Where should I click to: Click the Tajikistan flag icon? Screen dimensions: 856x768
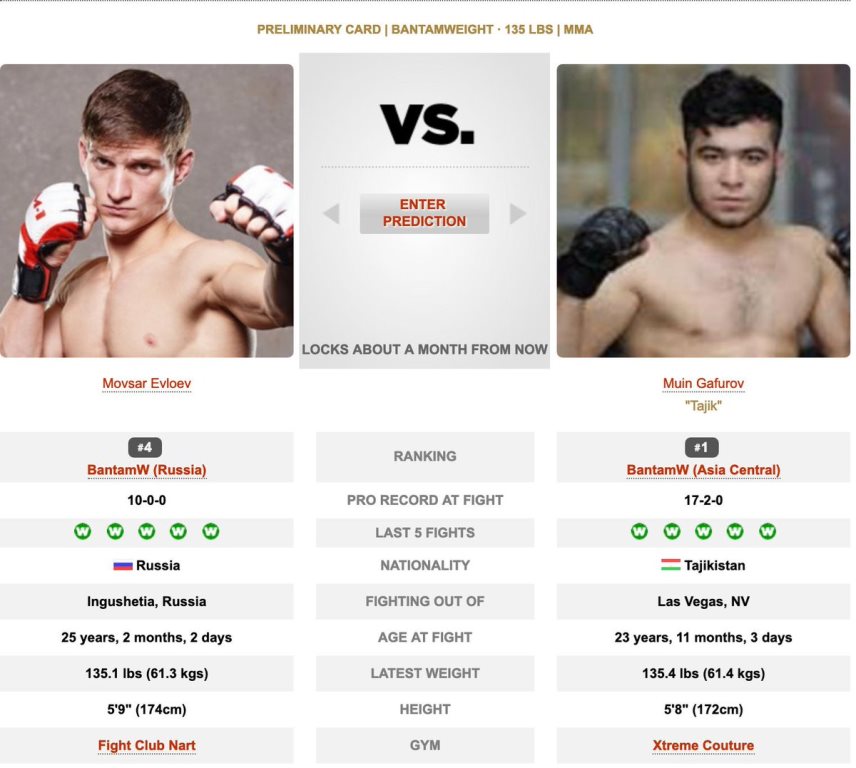tap(670, 565)
